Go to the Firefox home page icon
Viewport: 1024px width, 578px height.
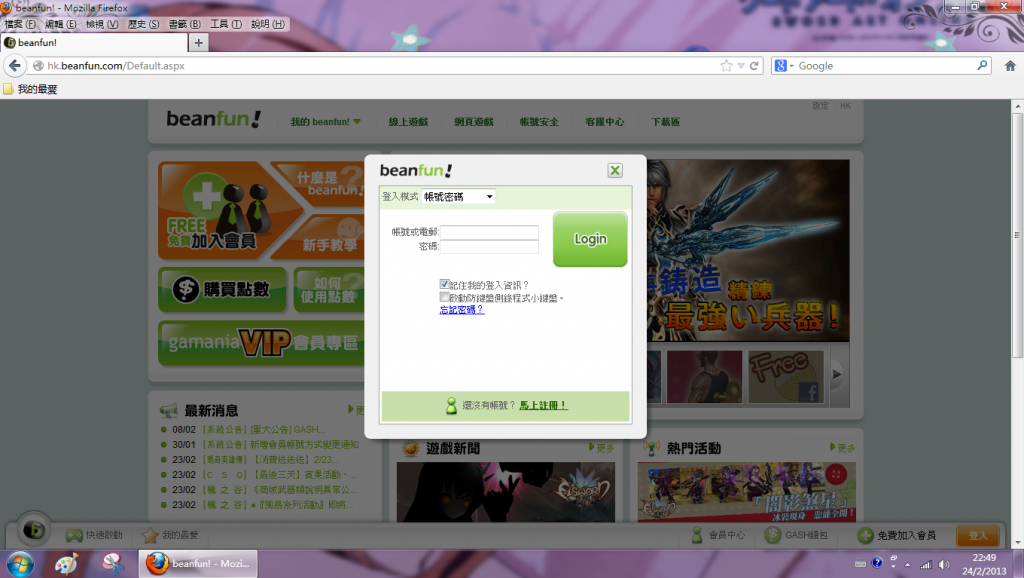[x=1010, y=66]
